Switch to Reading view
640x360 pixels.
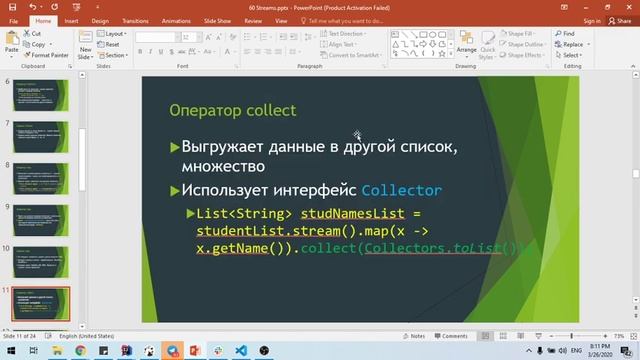(521, 336)
